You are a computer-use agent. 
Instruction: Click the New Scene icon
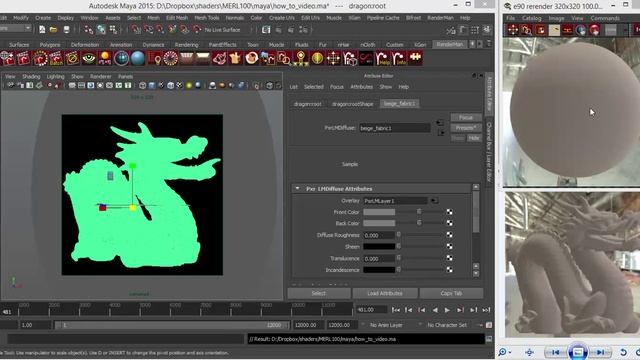(x=42, y=30)
